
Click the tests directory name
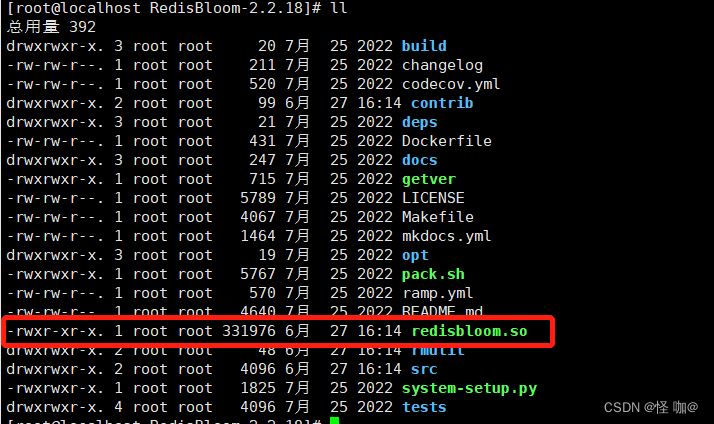pyautogui.click(x=424, y=407)
